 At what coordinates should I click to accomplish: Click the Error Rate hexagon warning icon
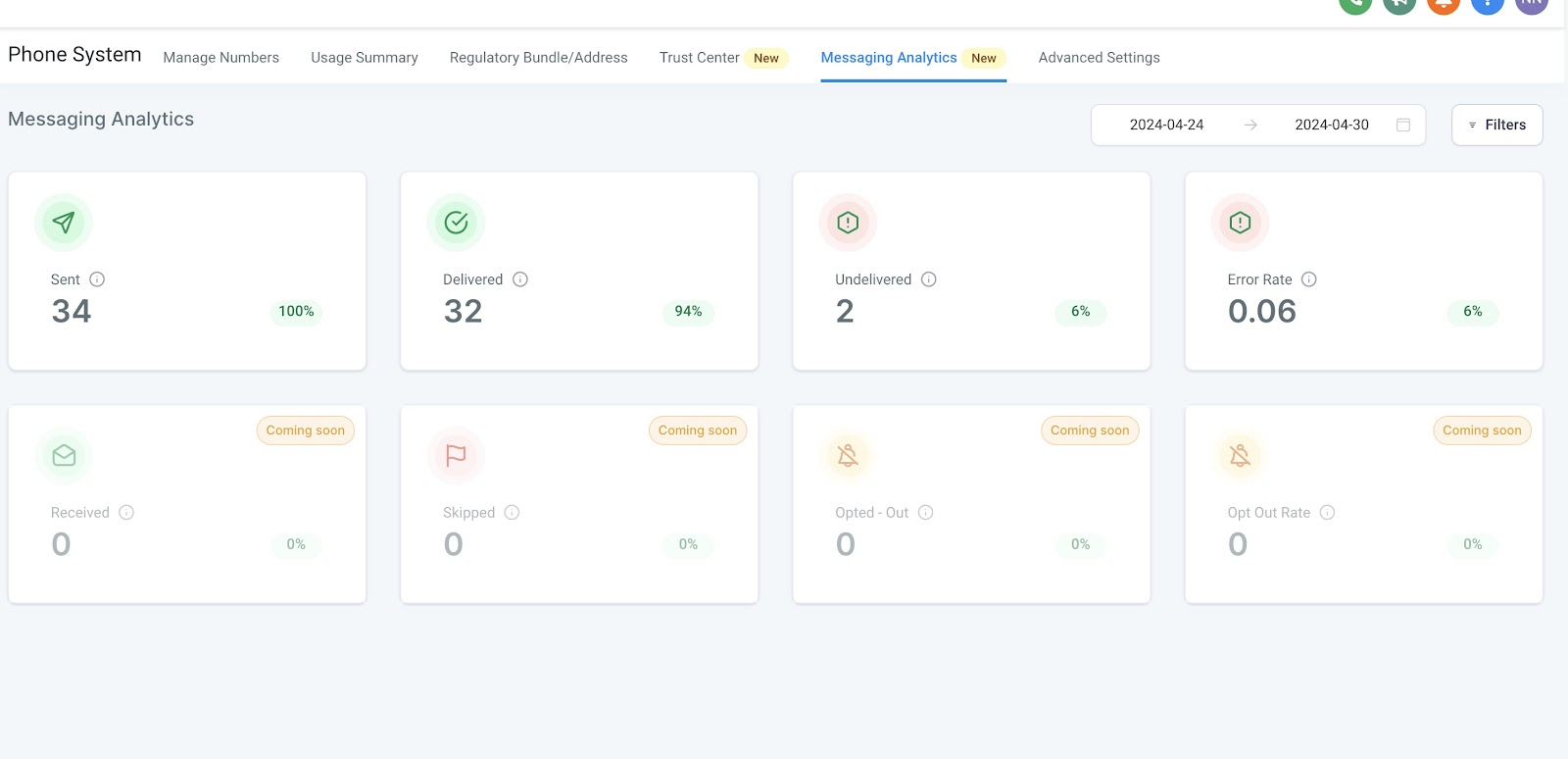coord(1240,223)
